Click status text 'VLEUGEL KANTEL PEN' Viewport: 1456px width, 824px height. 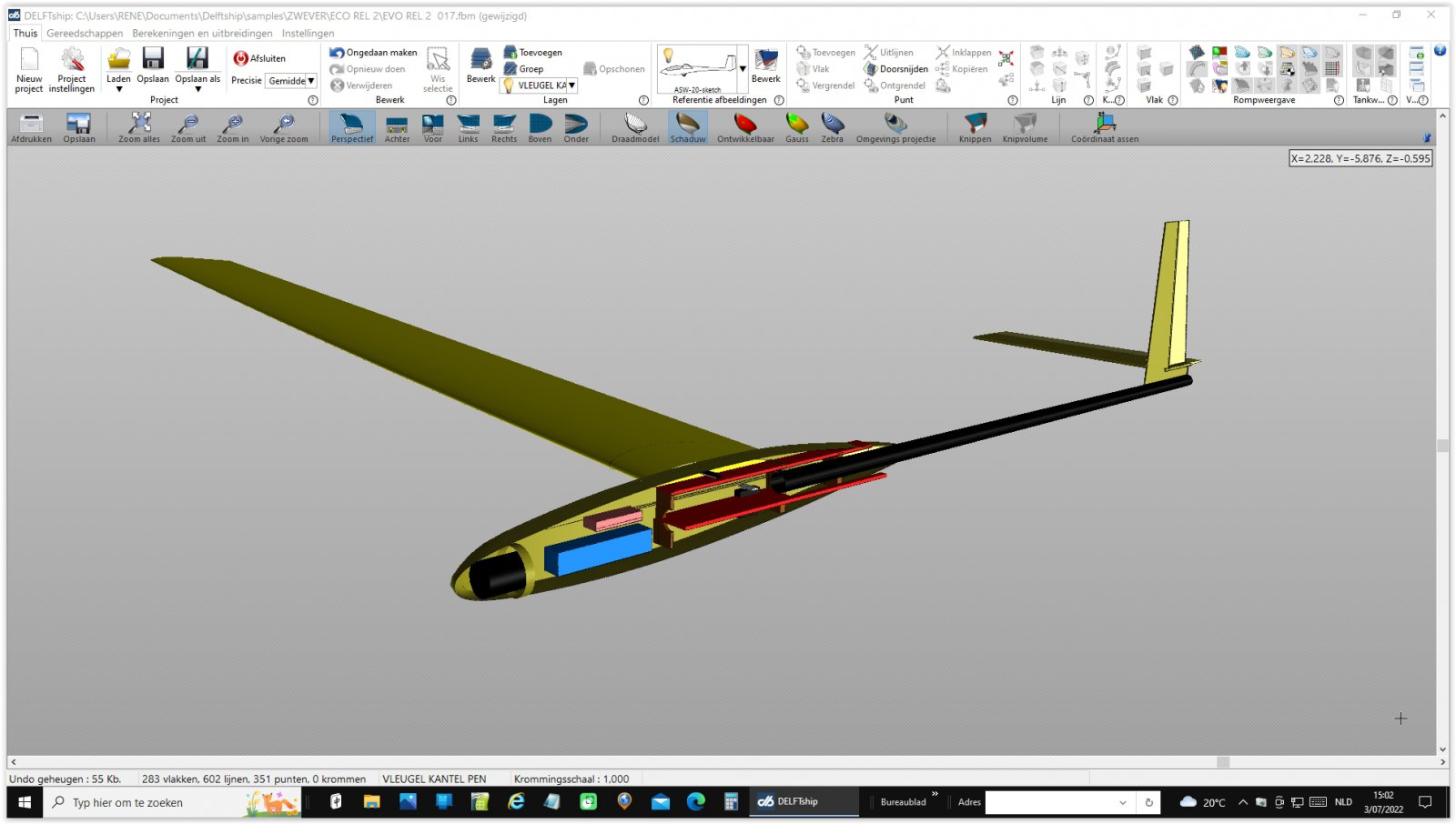click(434, 779)
